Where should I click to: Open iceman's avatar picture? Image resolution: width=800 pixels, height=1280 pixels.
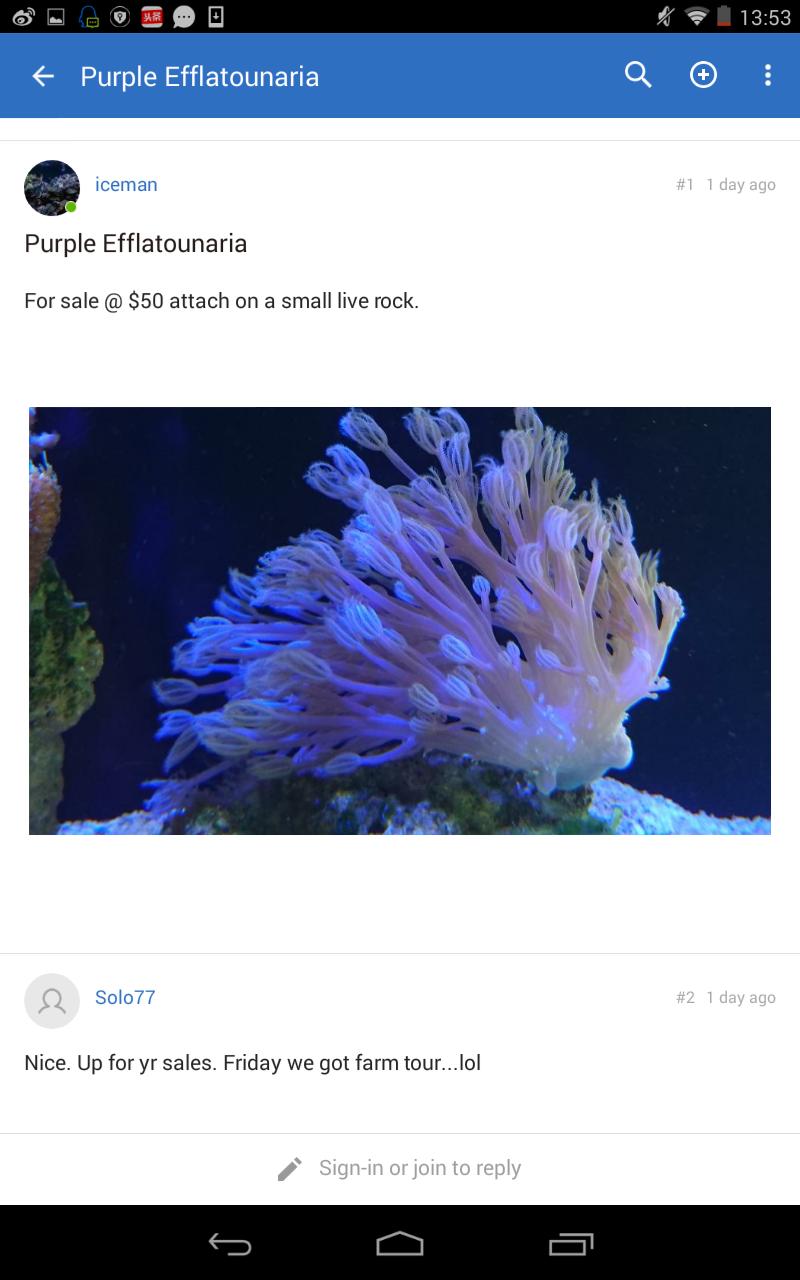52,188
